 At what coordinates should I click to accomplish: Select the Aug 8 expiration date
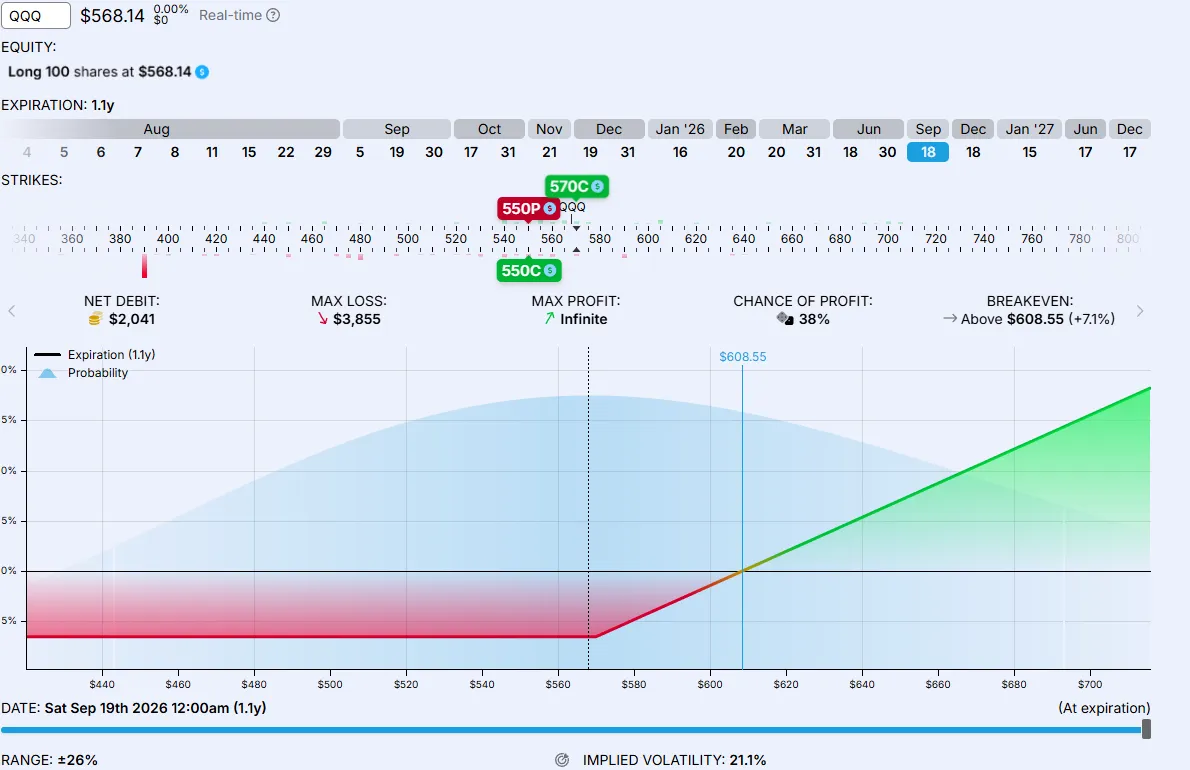coord(175,152)
